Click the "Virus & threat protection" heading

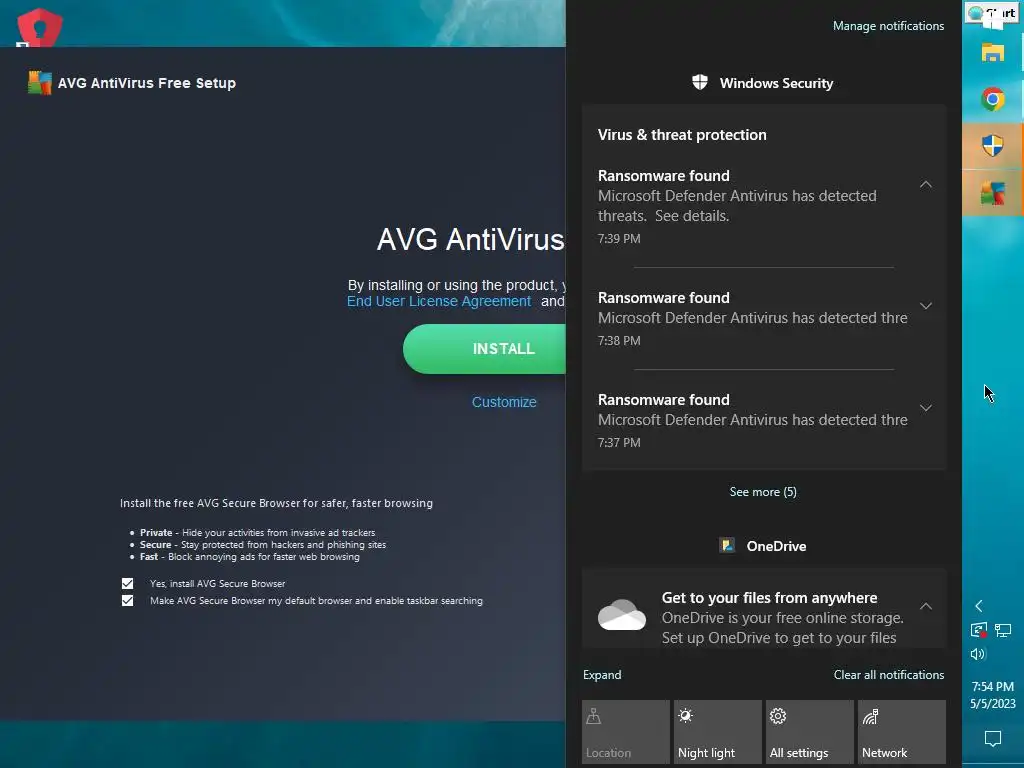coord(682,135)
